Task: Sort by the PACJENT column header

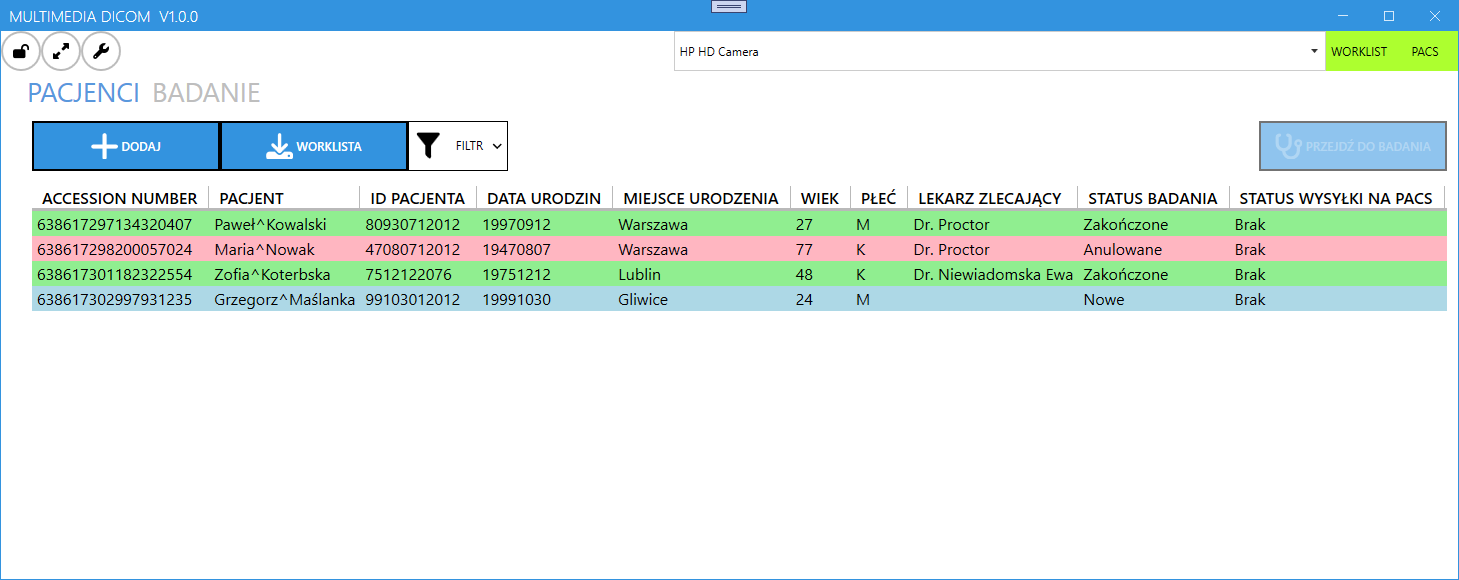Action: [252, 198]
